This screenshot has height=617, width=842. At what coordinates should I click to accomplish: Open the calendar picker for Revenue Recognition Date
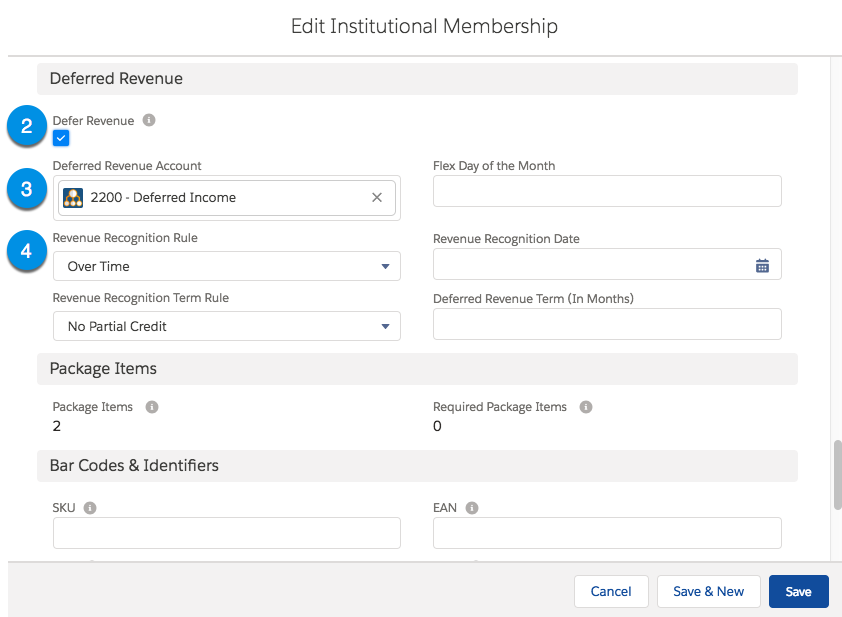point(763,265)
